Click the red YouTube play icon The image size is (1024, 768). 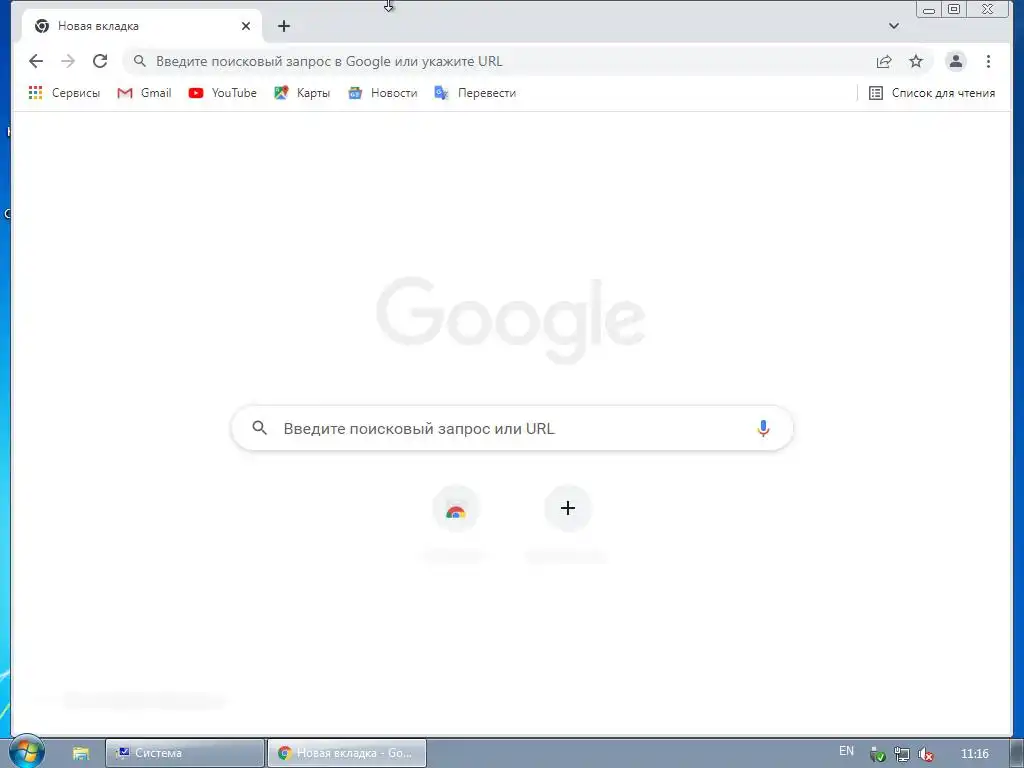point(195,93)
